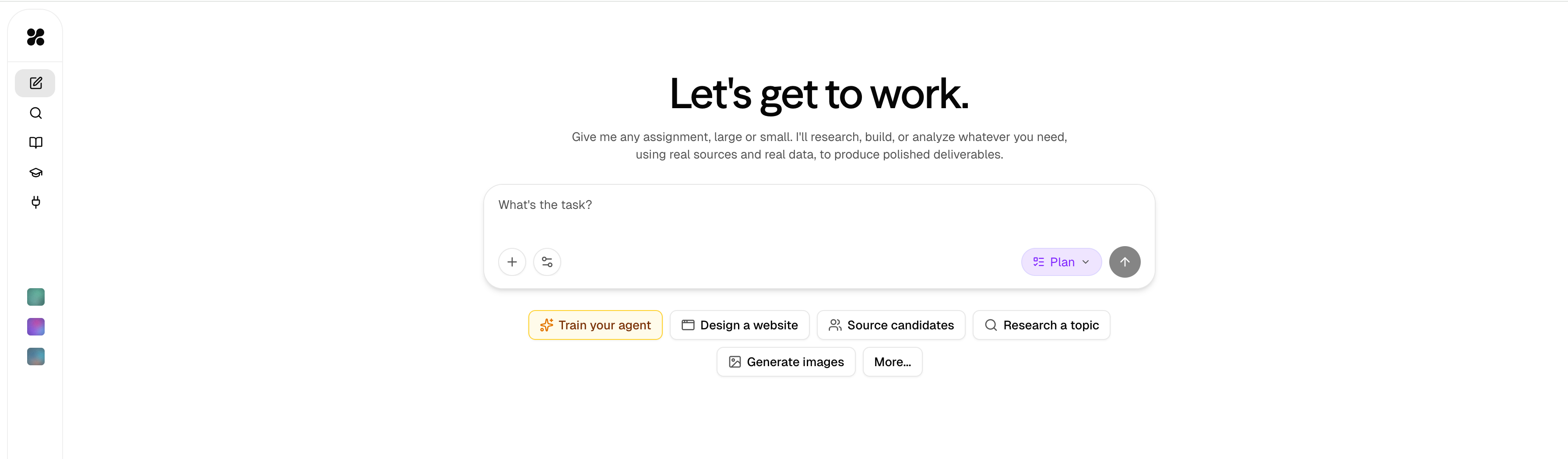The height and width of the screenshot is (459, 1568).
Task: Choose the Generate images suggestion
Action: 786,362
